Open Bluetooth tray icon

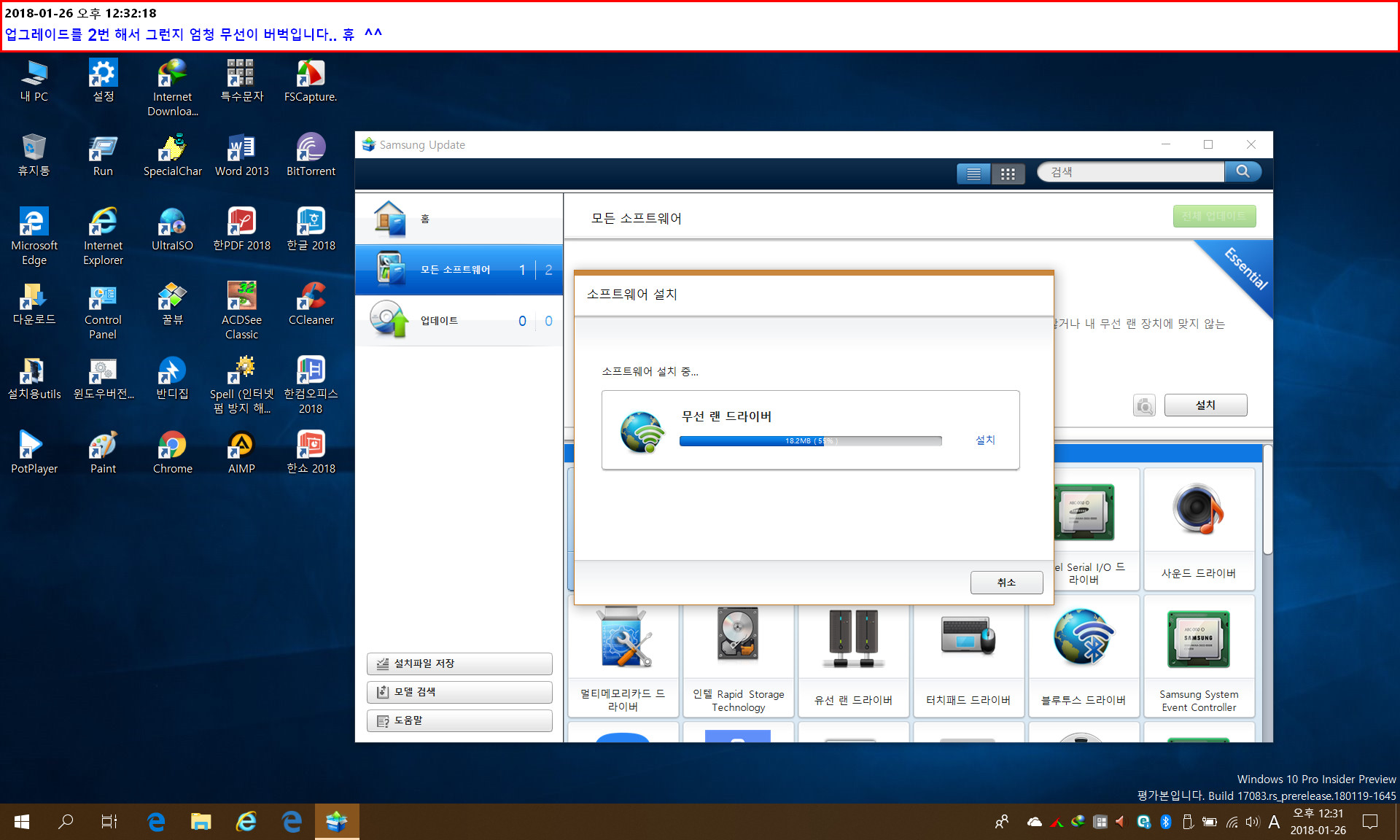1166,822
